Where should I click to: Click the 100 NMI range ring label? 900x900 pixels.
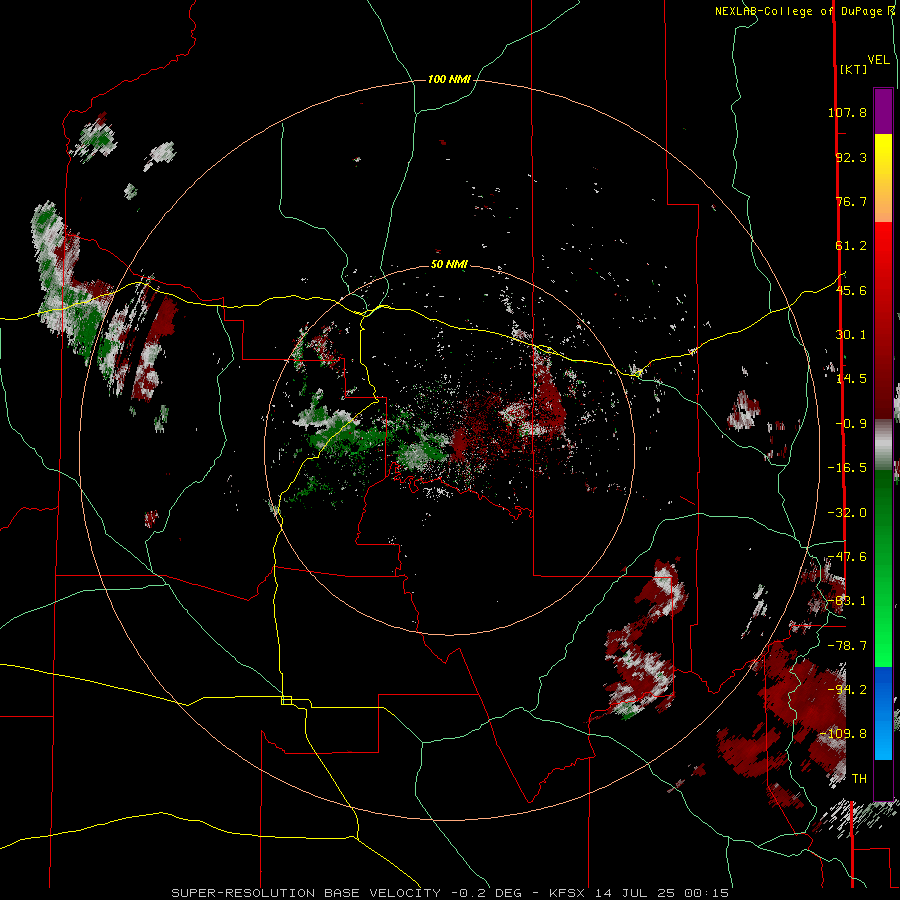(x=449, y=79)
